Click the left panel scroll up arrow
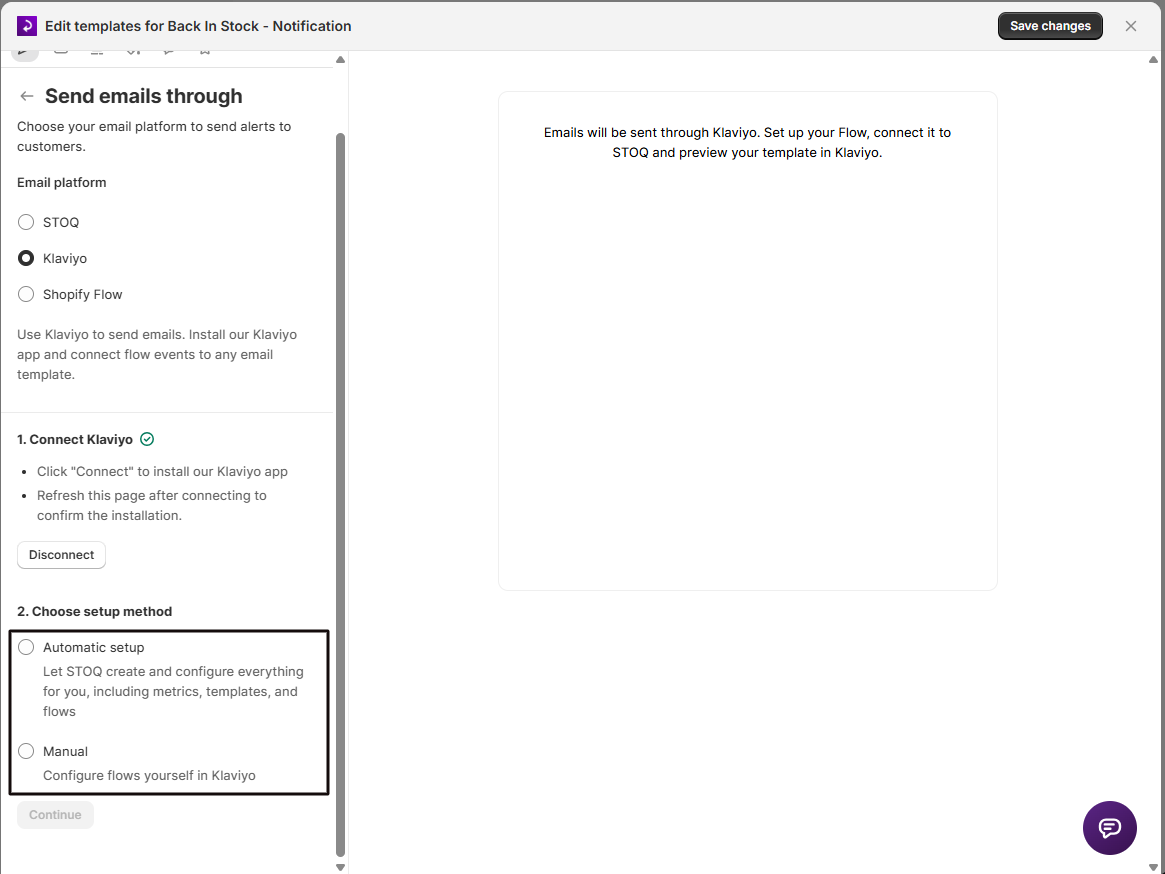Image resolution: width=1165 pixels, height=874 pixels. [x=340, y=59]
